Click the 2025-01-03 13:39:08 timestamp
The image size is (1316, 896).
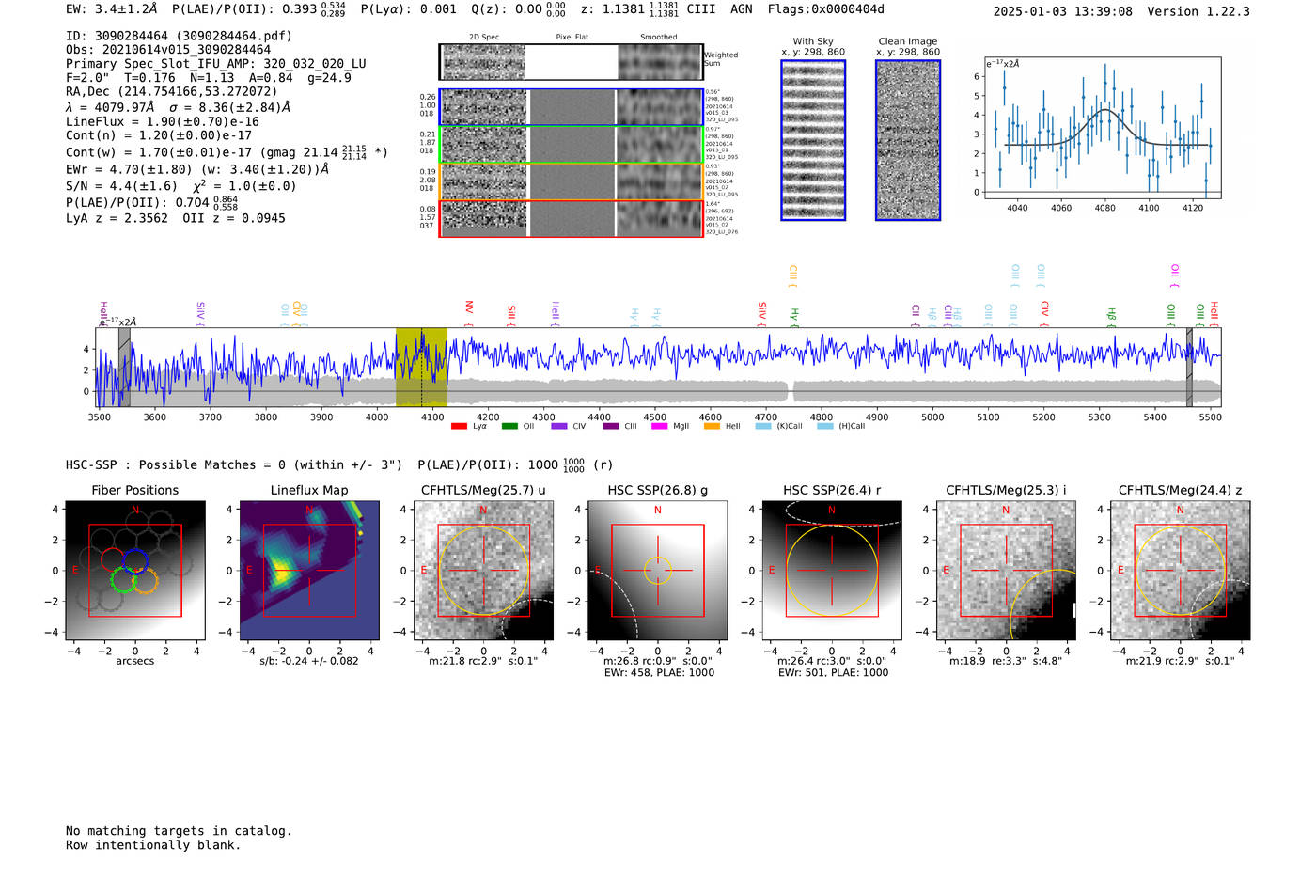point(1062,11)
